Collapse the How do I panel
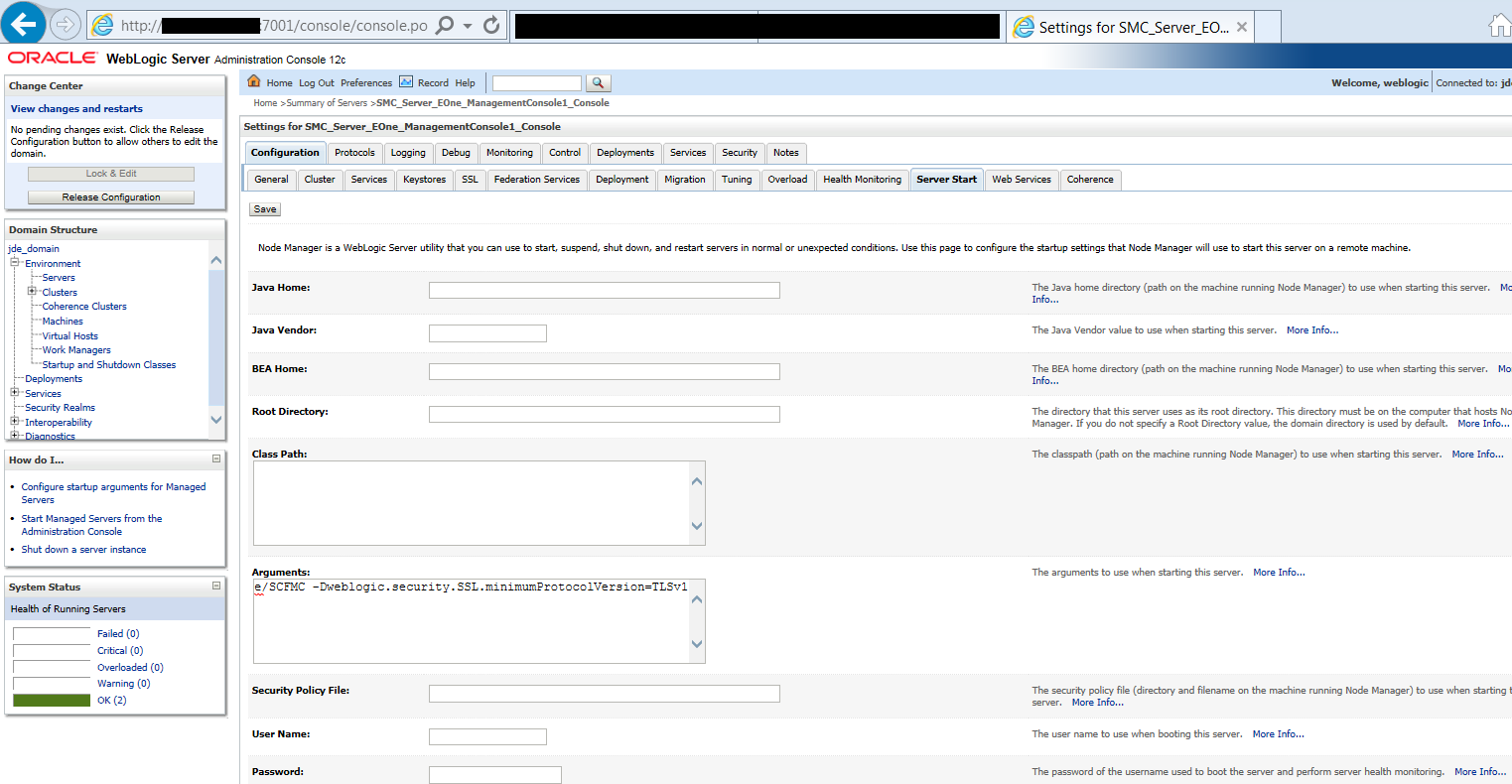Screen dimensions: 1512x784 click(216, 458)
